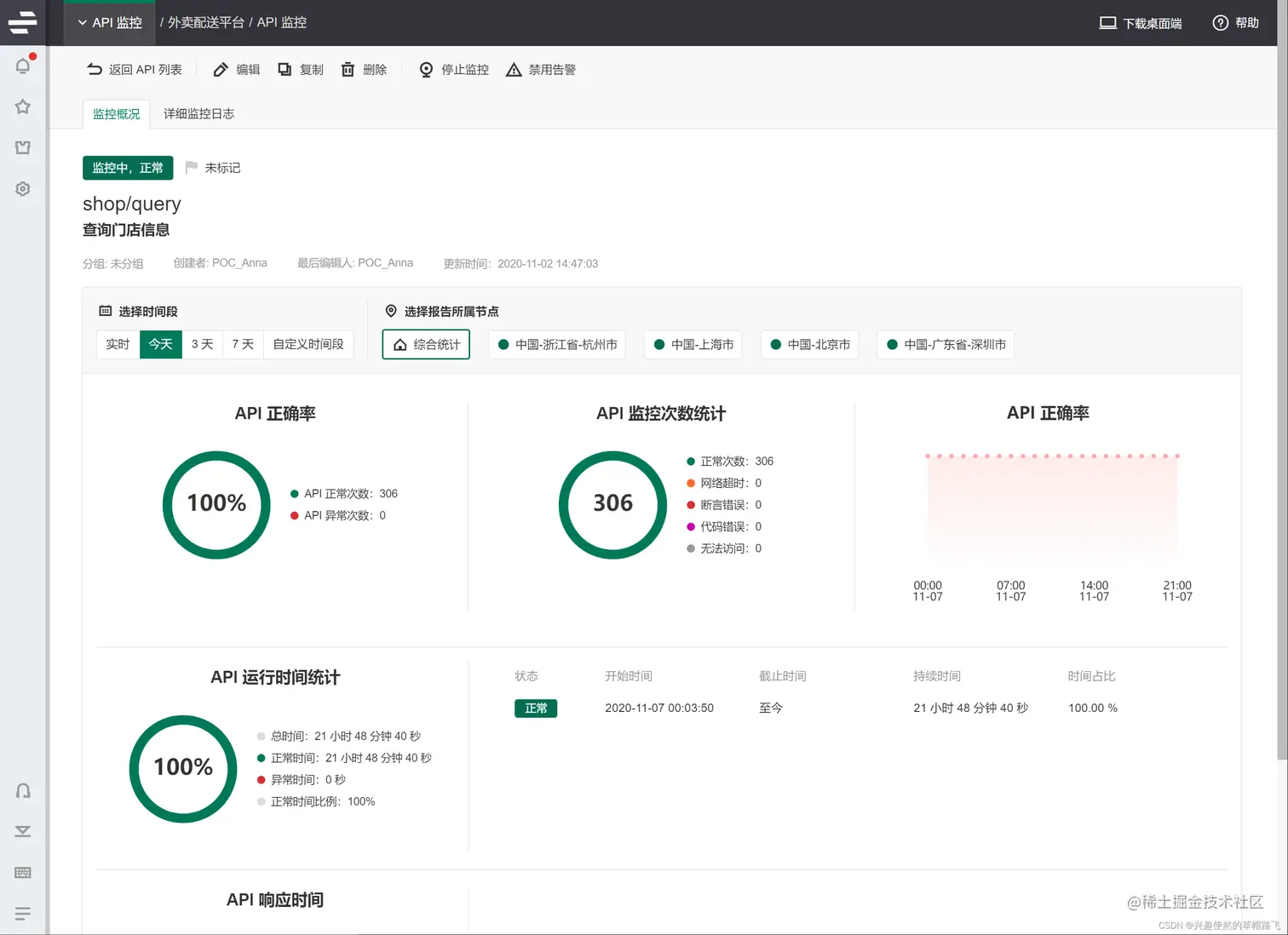Stop monitoring with 停止监控
Image resolution: width=1288 pixels, height=935 pixels.
454,70
